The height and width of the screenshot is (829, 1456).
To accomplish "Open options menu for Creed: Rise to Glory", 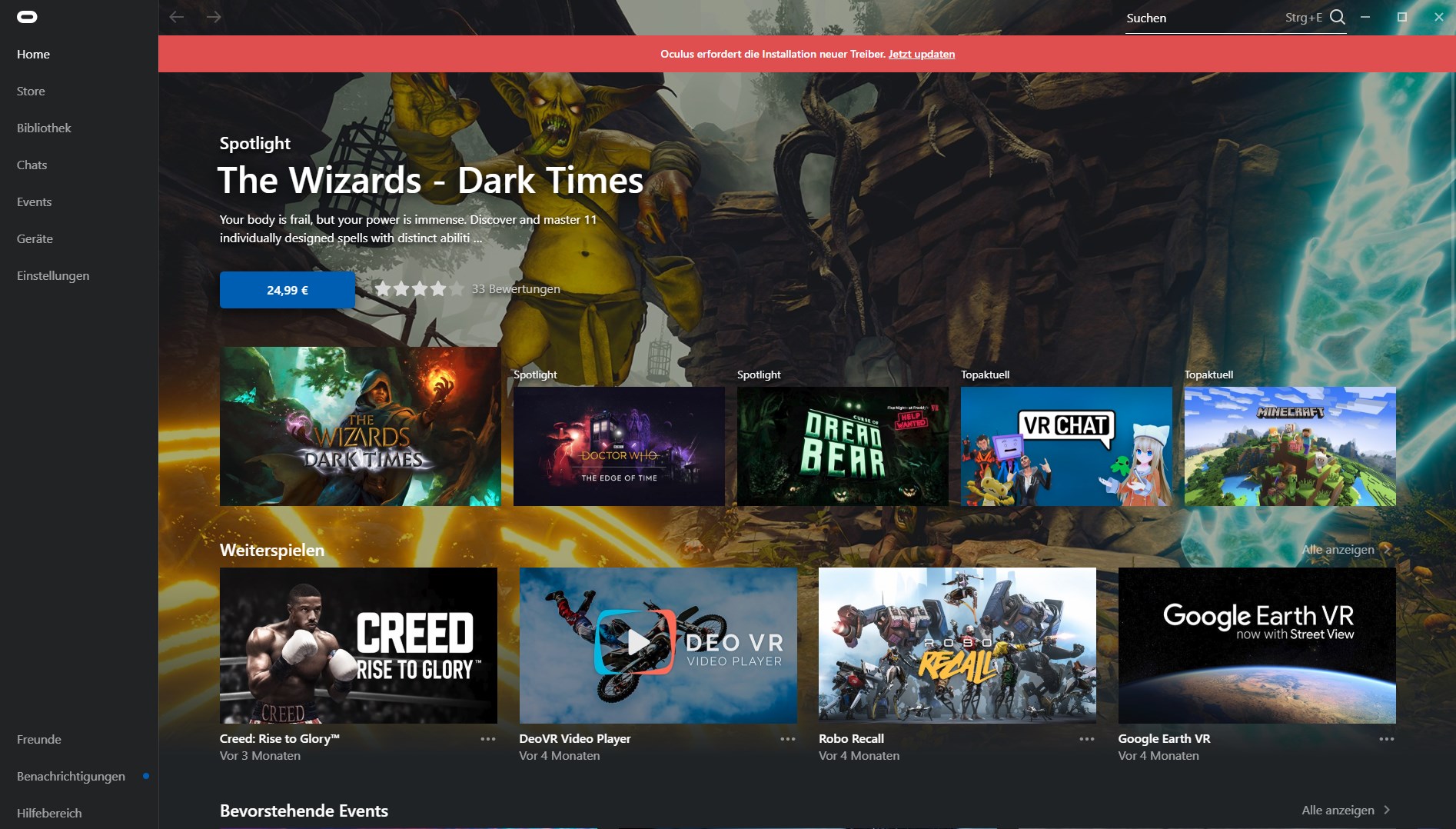I will (488, 739).
